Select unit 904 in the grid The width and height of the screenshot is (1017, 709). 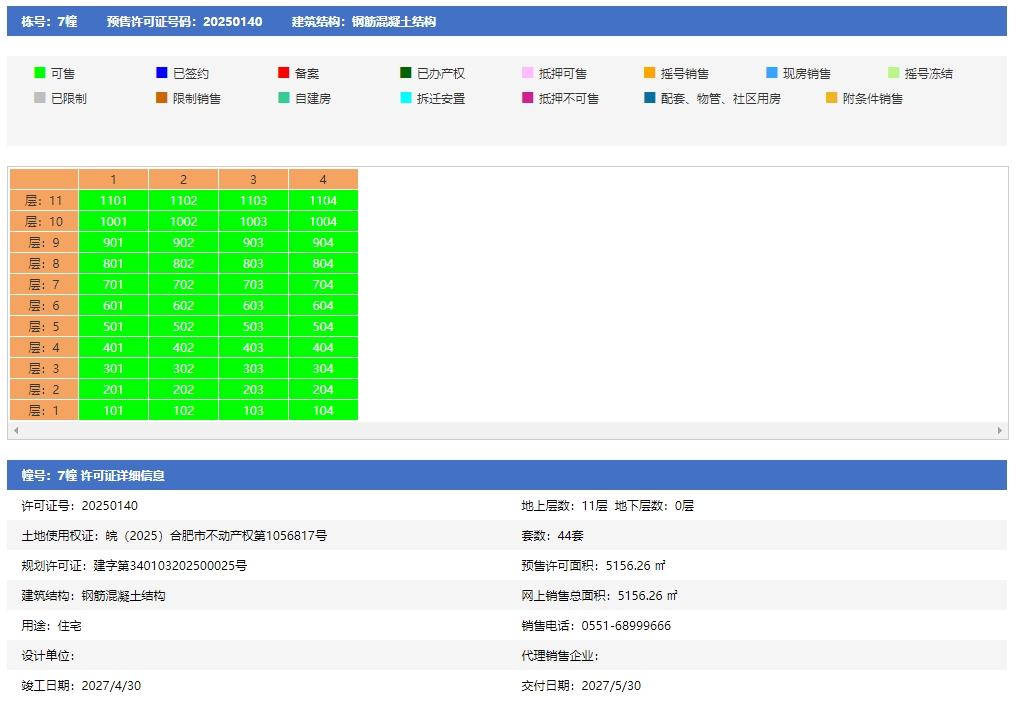tap(323, 243)
